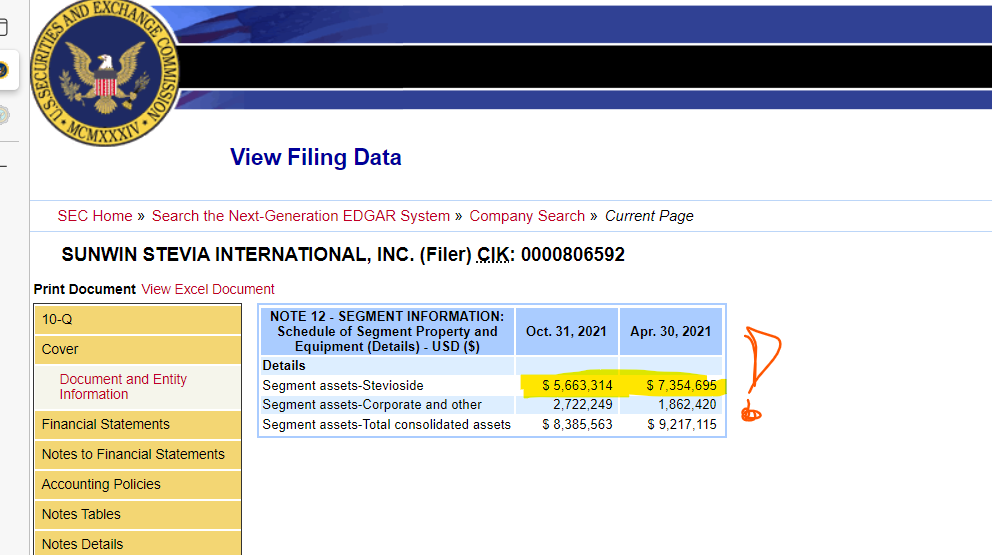Open Document and Entity Information

123,387
